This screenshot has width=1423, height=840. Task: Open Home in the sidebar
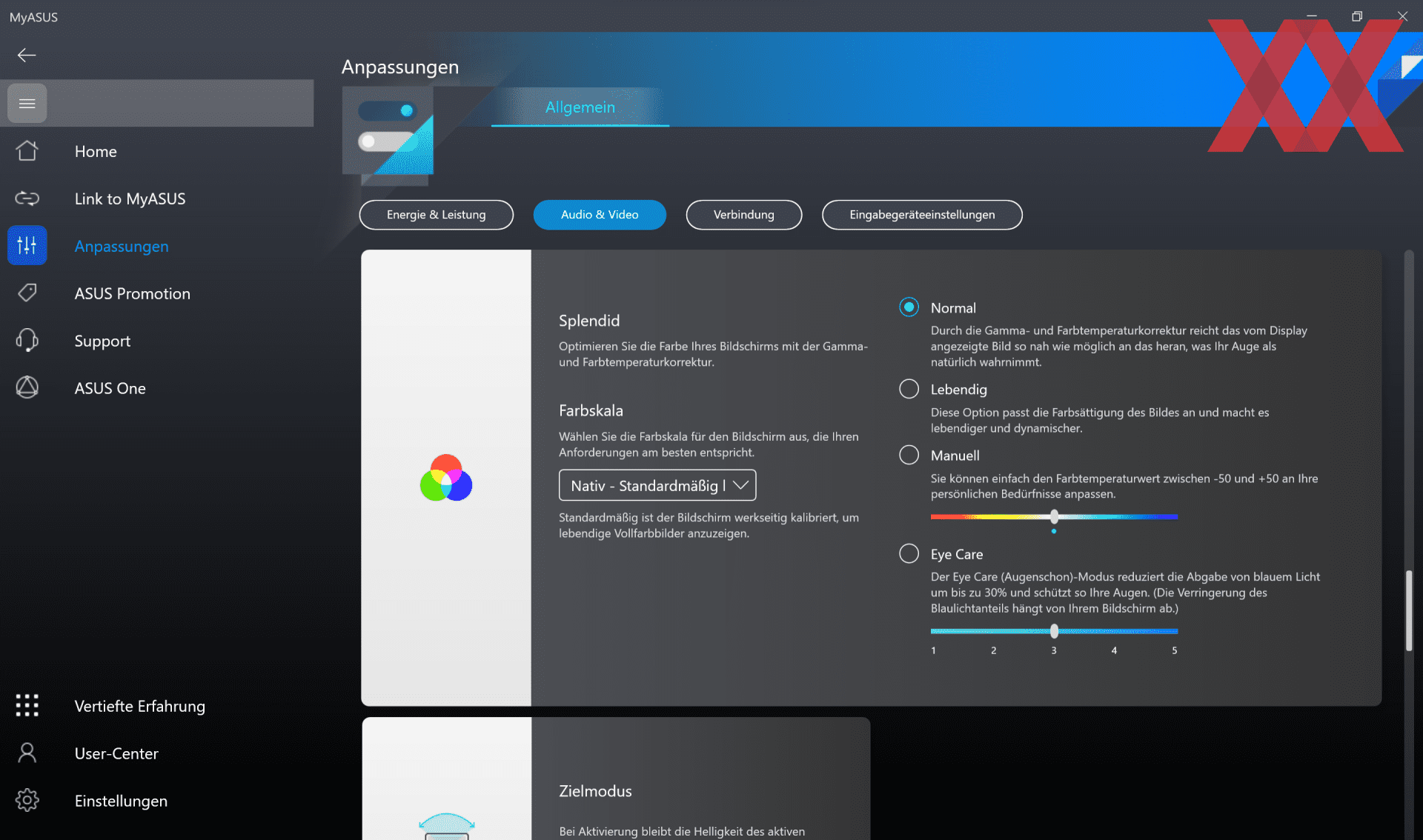click(96, 151)
